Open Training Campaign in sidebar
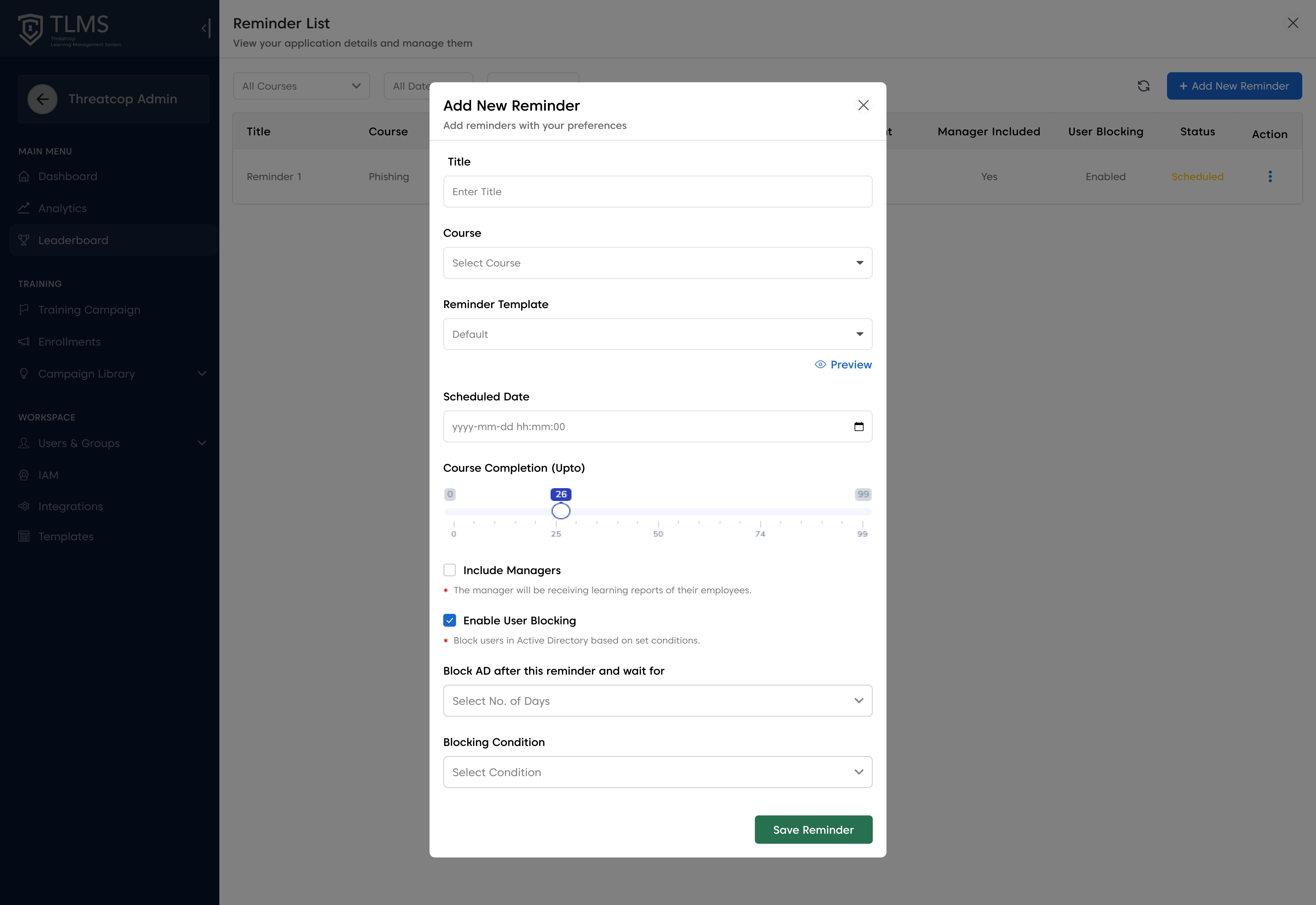The width and height of the screenshot is (1316, 905). coord(89,310)
